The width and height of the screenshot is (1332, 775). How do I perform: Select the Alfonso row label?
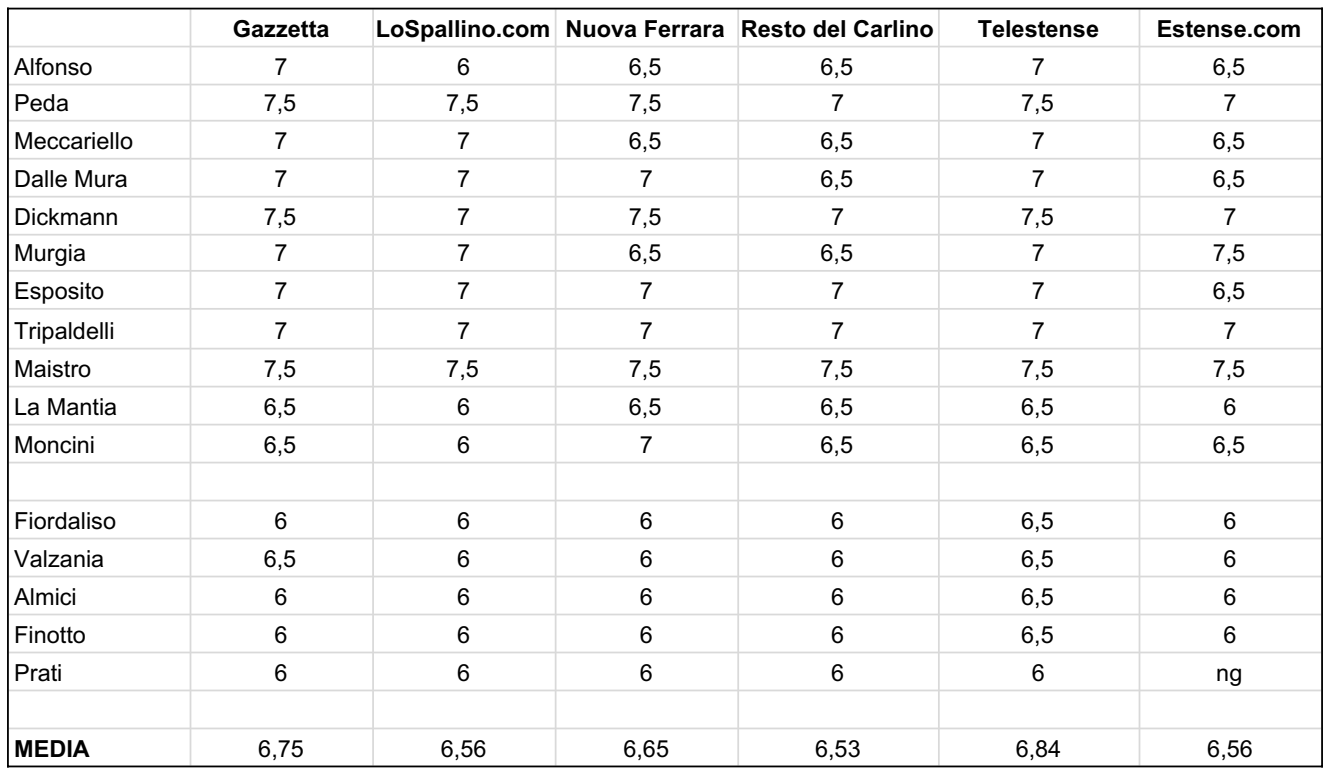(x=100, y=67)
